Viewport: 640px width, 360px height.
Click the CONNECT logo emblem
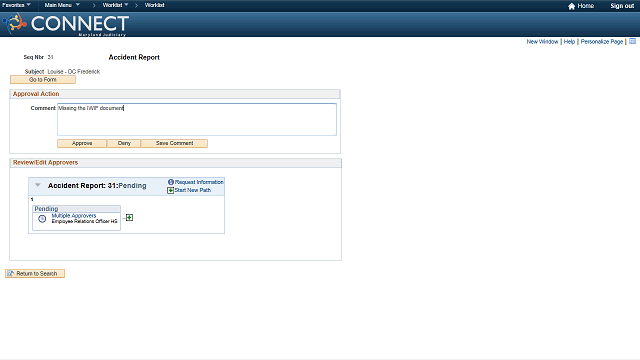(15, 23)
